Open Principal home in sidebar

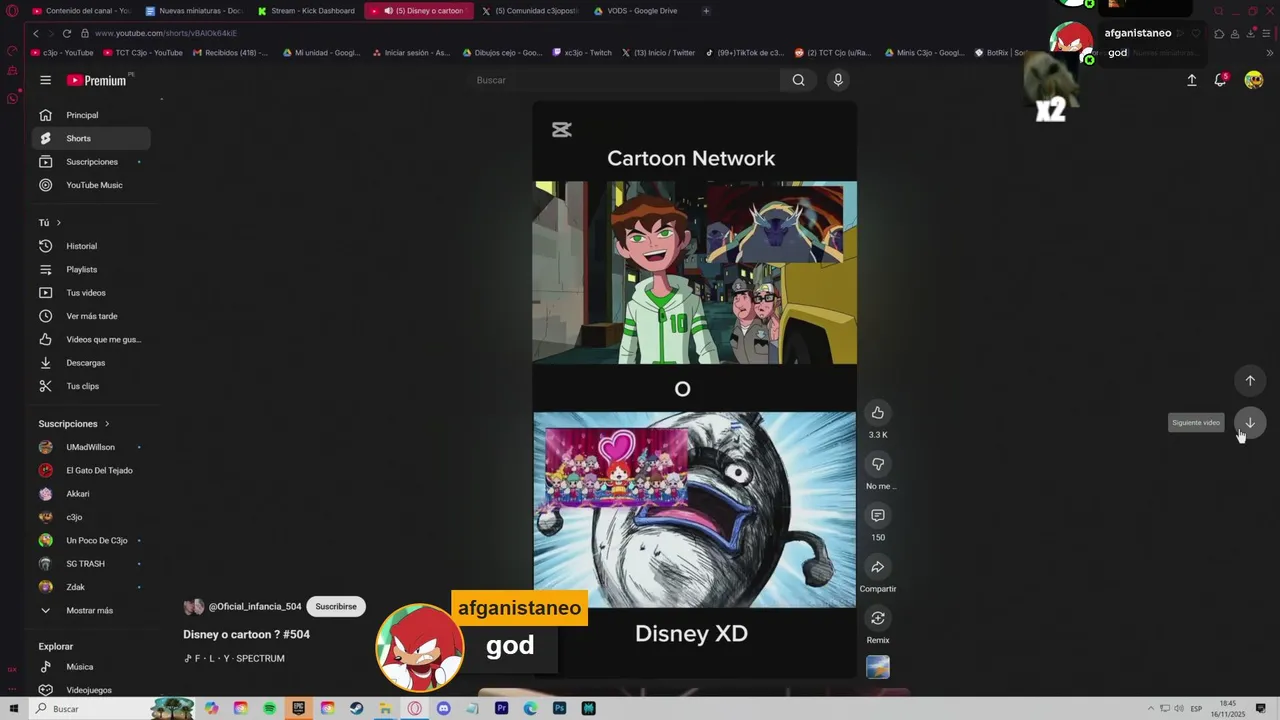[x=91, y=115]
